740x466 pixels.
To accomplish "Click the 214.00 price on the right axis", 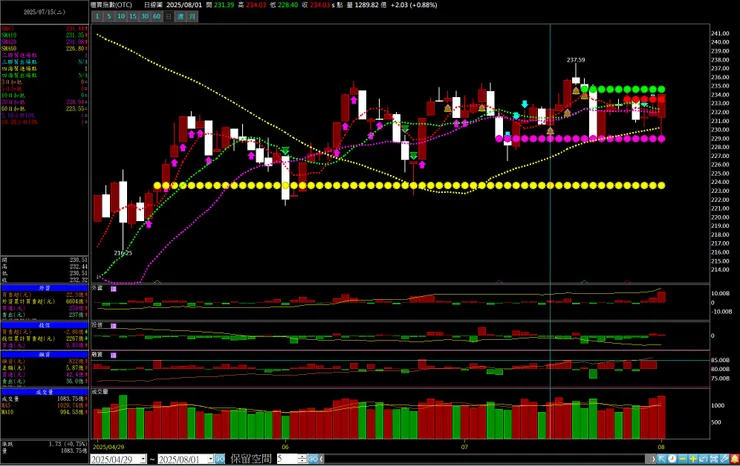I will (720, 270).
